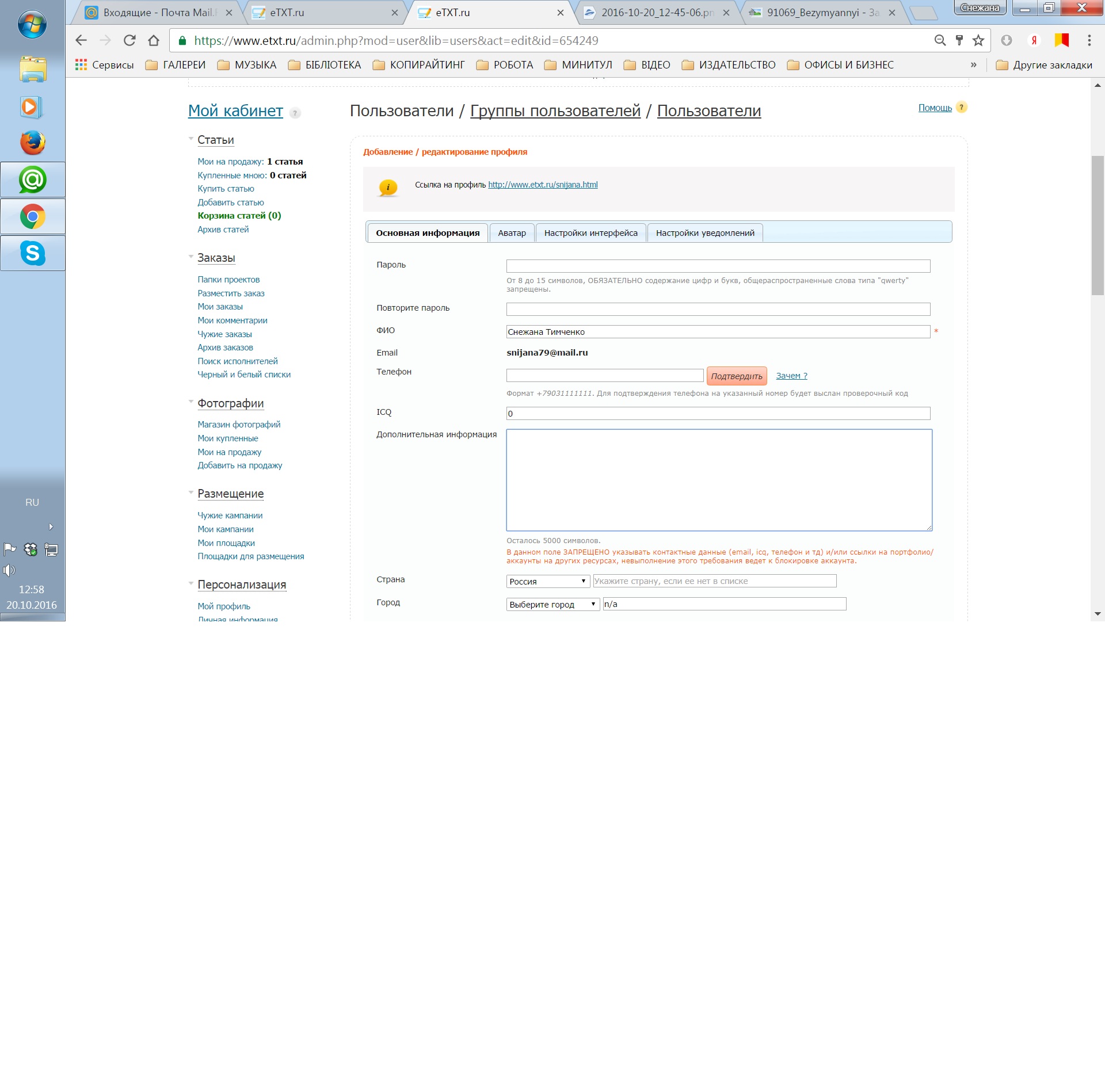Collapse the Заказы sidebar section
The height and width of the screenshot is (1092, 1105).
point(190,257)
